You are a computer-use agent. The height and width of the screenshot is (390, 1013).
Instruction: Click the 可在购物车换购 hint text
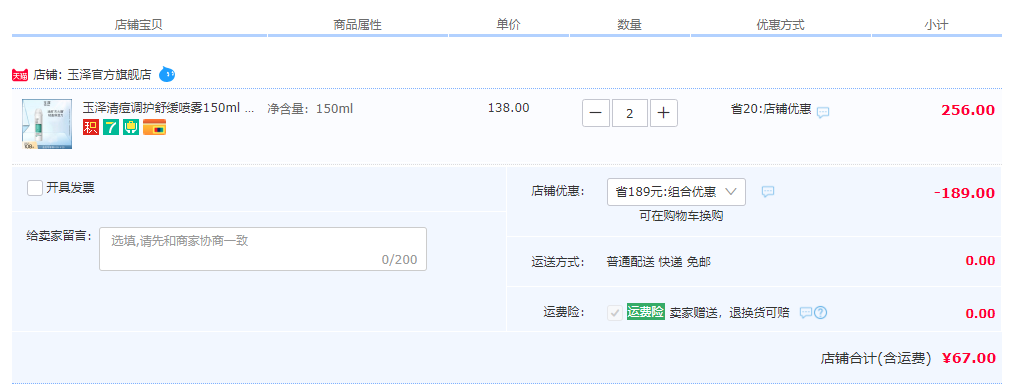[682, 216]
